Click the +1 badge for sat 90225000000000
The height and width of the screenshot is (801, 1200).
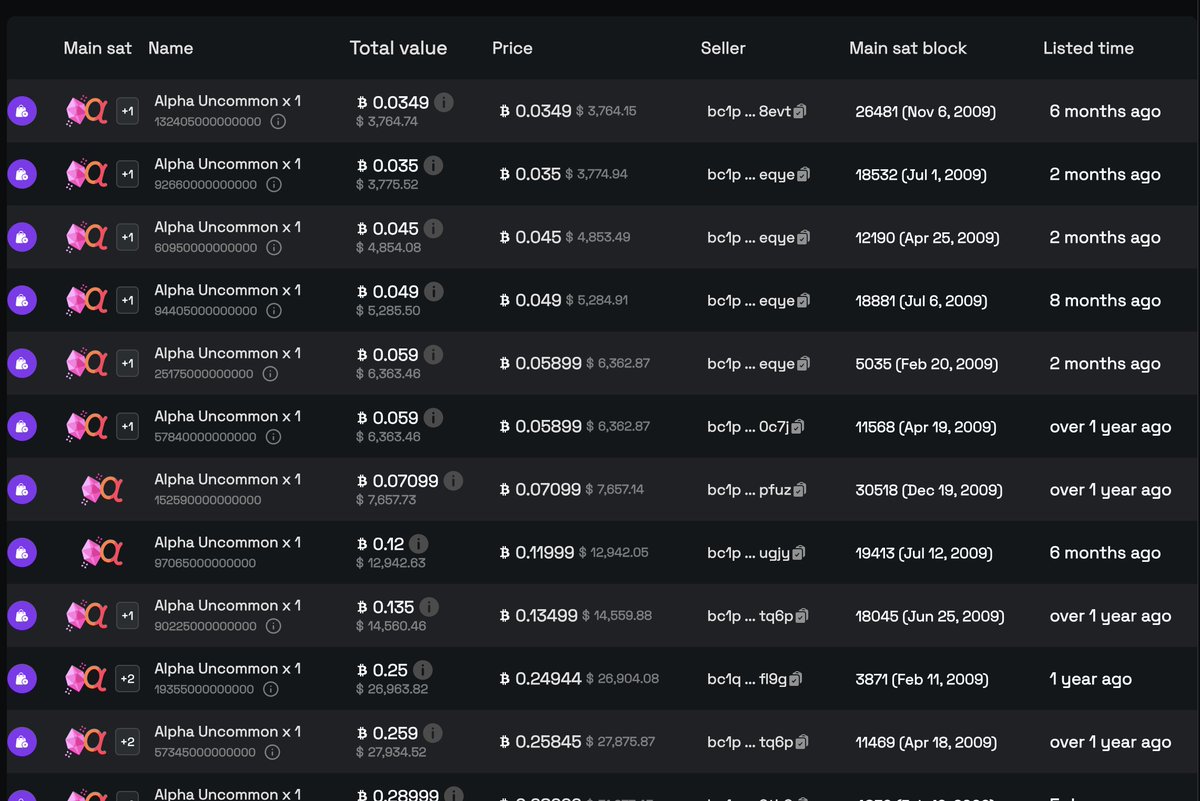[x=127, y=616]
